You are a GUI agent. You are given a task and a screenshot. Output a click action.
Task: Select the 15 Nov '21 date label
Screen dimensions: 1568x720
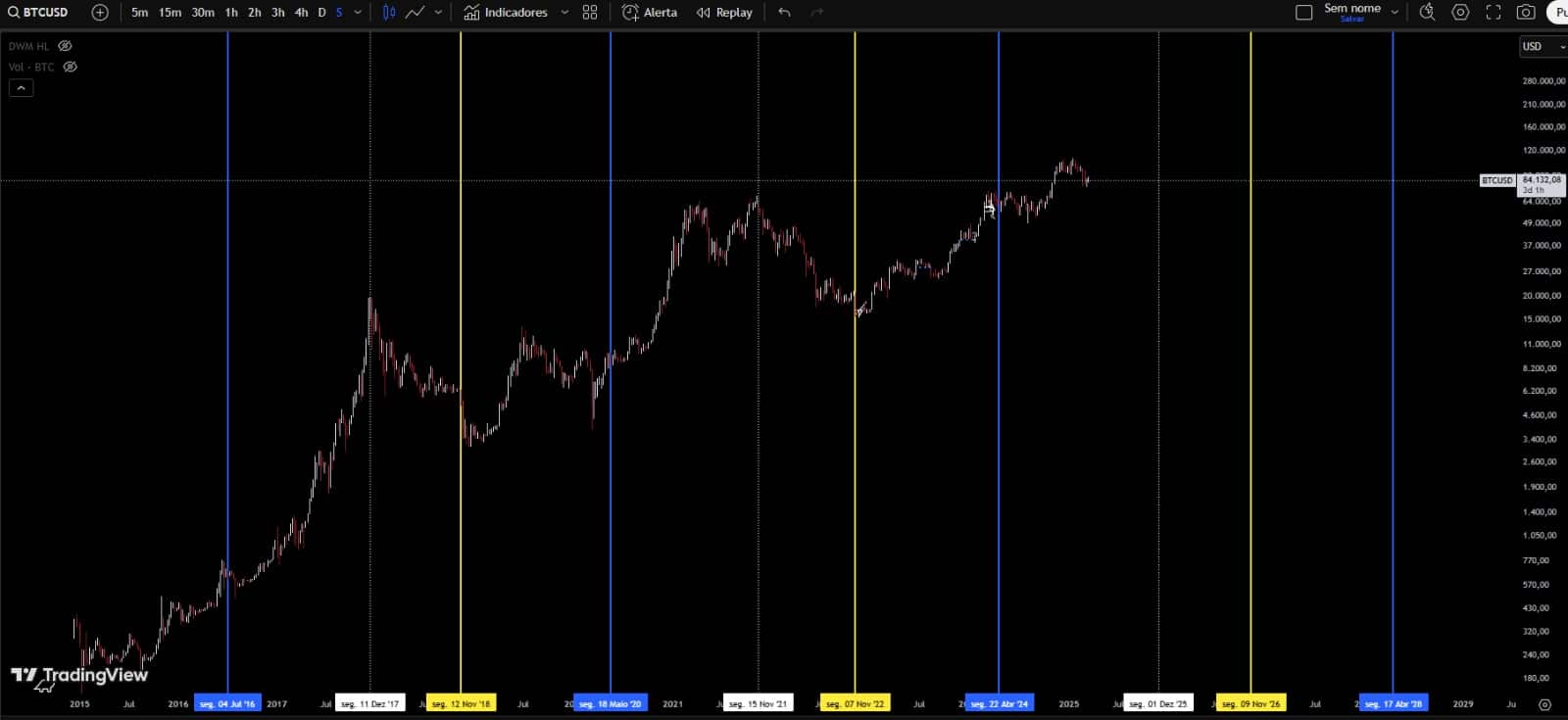pos(759,703)
